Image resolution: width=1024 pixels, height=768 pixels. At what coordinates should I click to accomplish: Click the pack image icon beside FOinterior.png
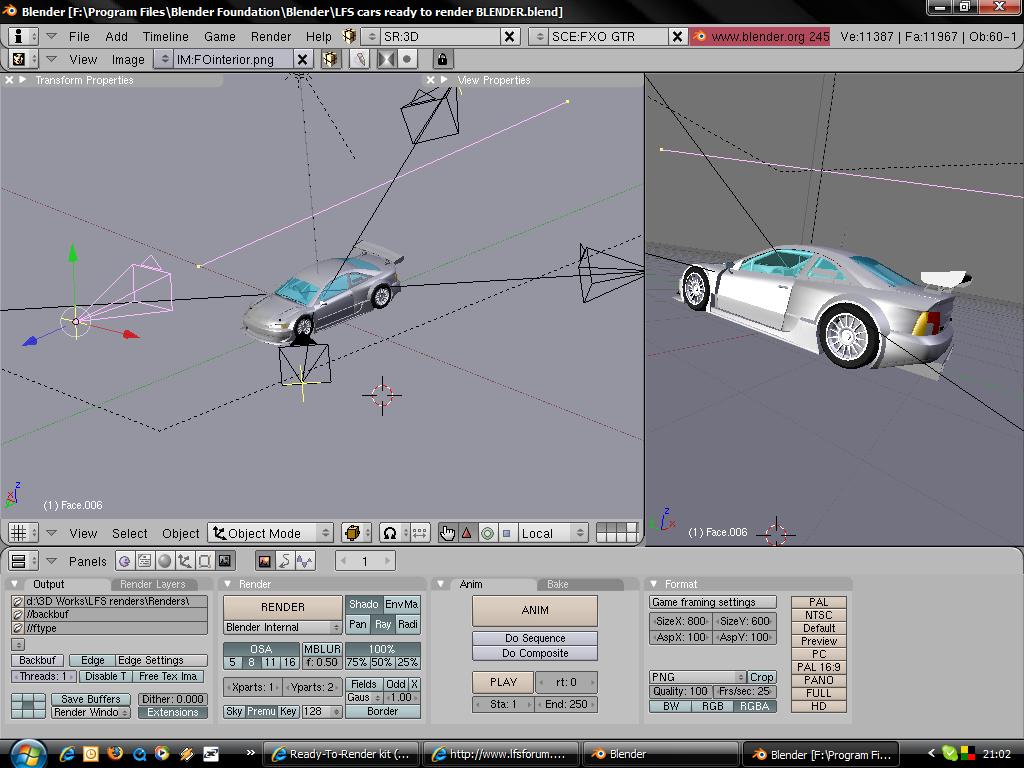point(330,59)
